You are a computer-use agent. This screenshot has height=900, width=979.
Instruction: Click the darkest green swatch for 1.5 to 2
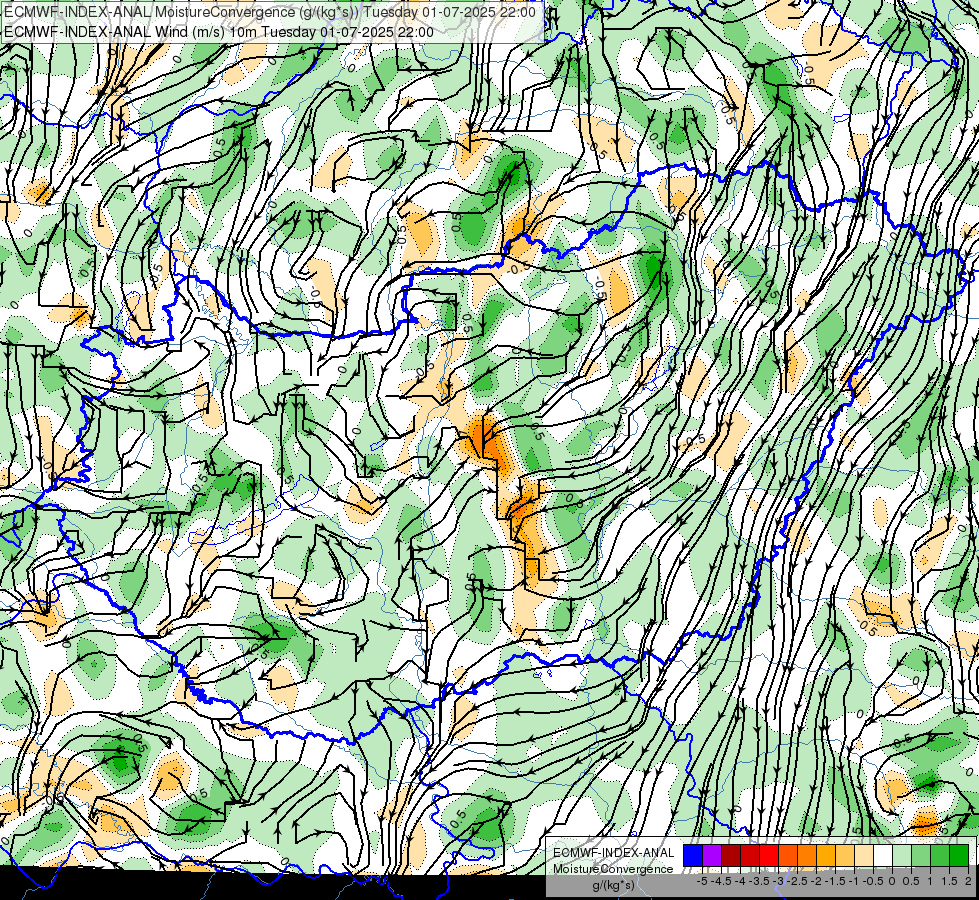[959, 855]
